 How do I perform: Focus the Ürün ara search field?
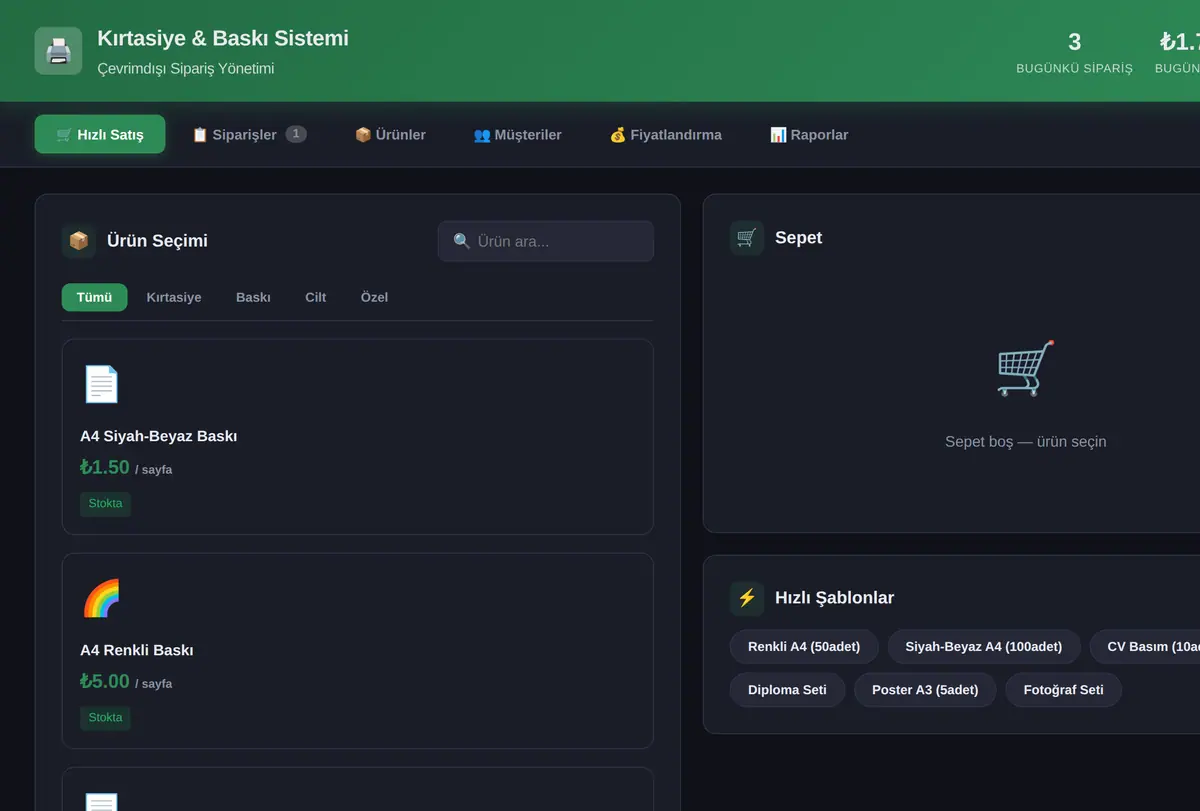coord(546,241)
